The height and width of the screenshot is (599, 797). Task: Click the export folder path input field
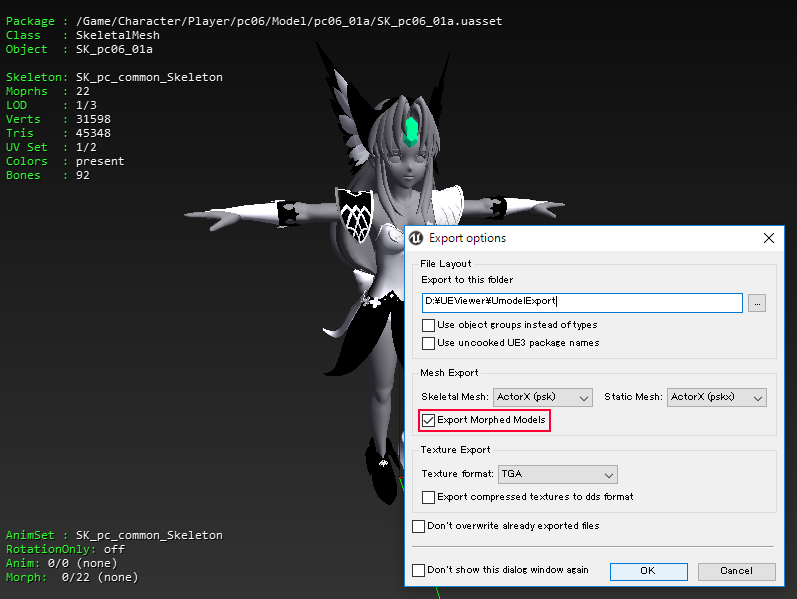point(582,303)
